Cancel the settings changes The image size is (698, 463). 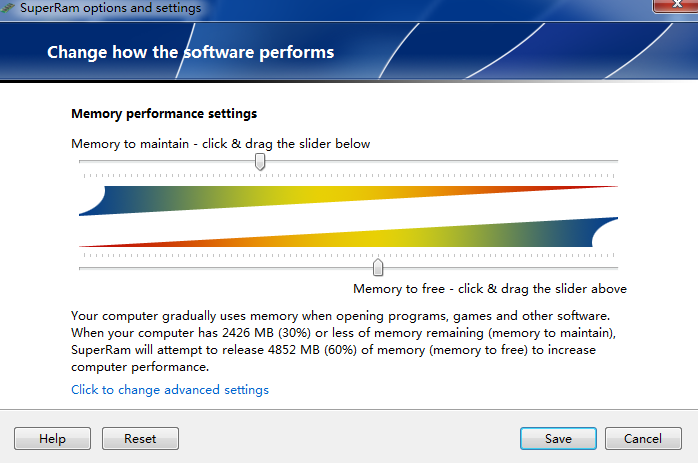[x=643, y=439]
